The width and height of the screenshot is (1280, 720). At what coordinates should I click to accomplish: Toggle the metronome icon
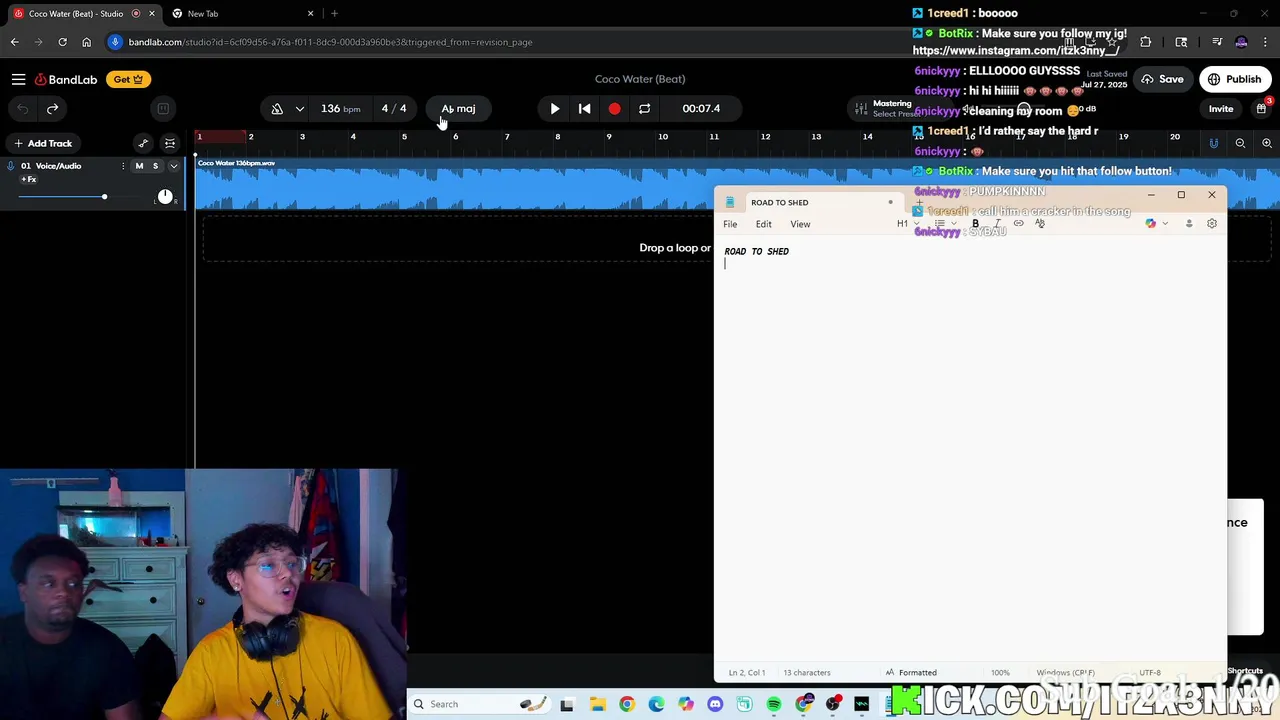tap(277, 108)
